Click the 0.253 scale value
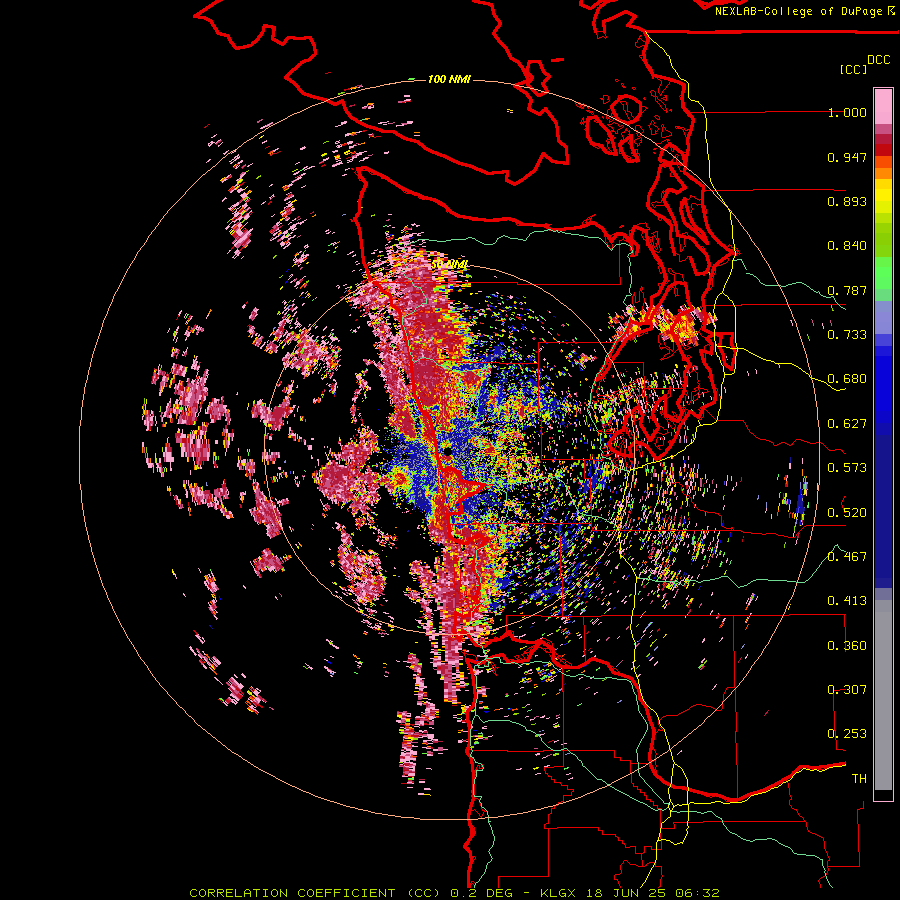The width and height of the screenshot is (900, 900). point(847,734)
